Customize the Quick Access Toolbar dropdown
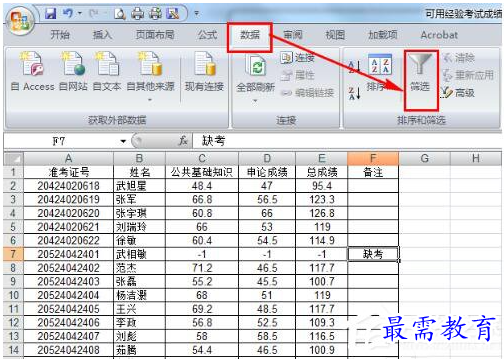Viewport: 504px width, 360px height. [197, 14]
